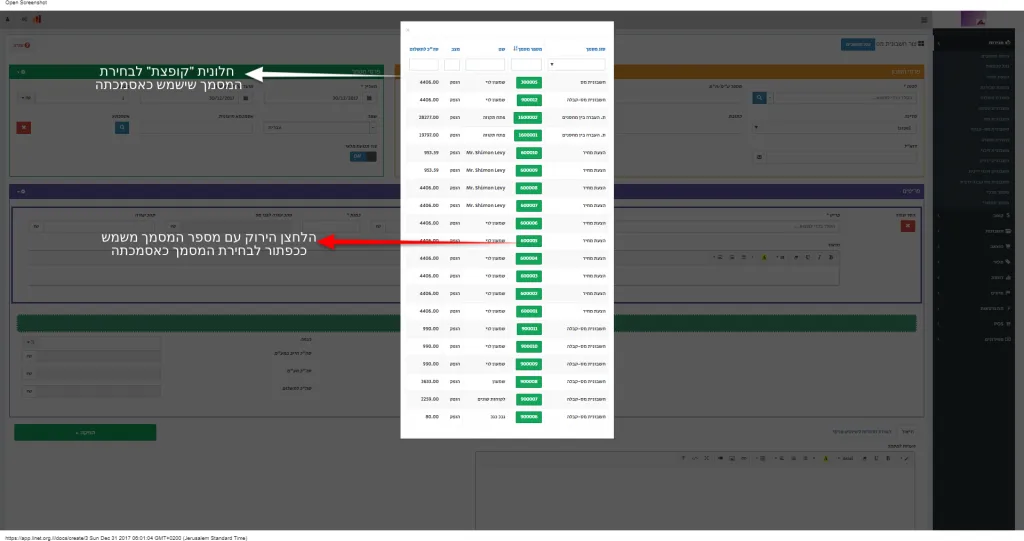The height and width of the screenshot is (541, 1024).
Task: Choose receipt invoice 900009
Action: point(528,364)
